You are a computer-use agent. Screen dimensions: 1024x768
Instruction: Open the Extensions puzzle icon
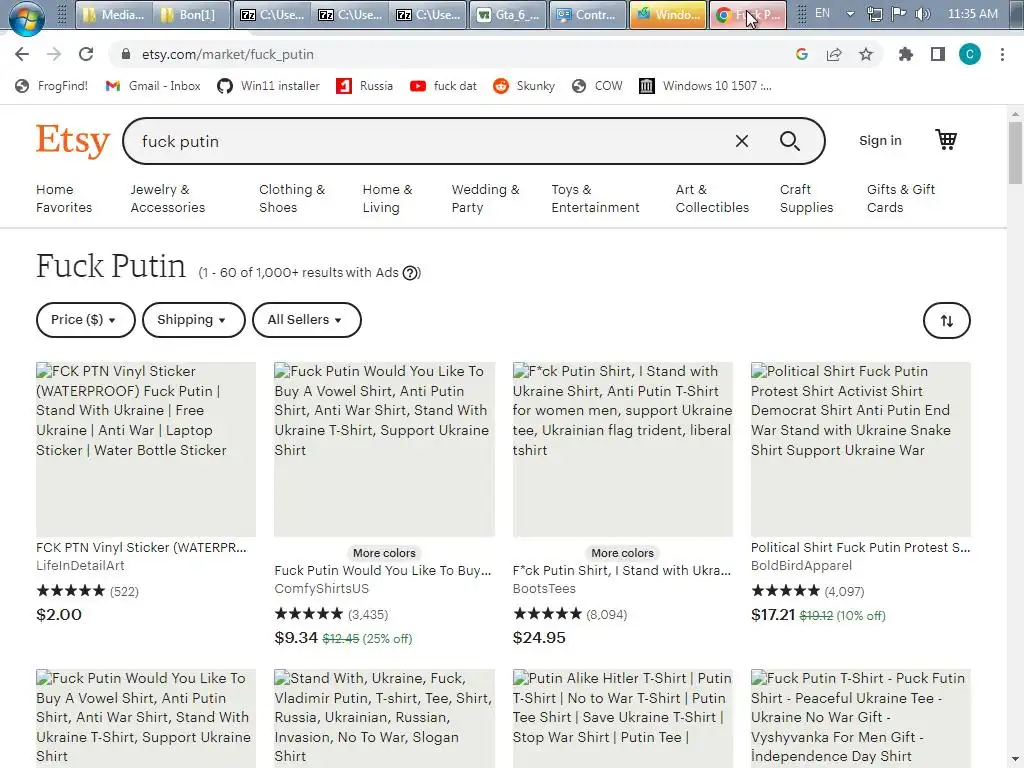pyautogui.click(x=905, y=54)
